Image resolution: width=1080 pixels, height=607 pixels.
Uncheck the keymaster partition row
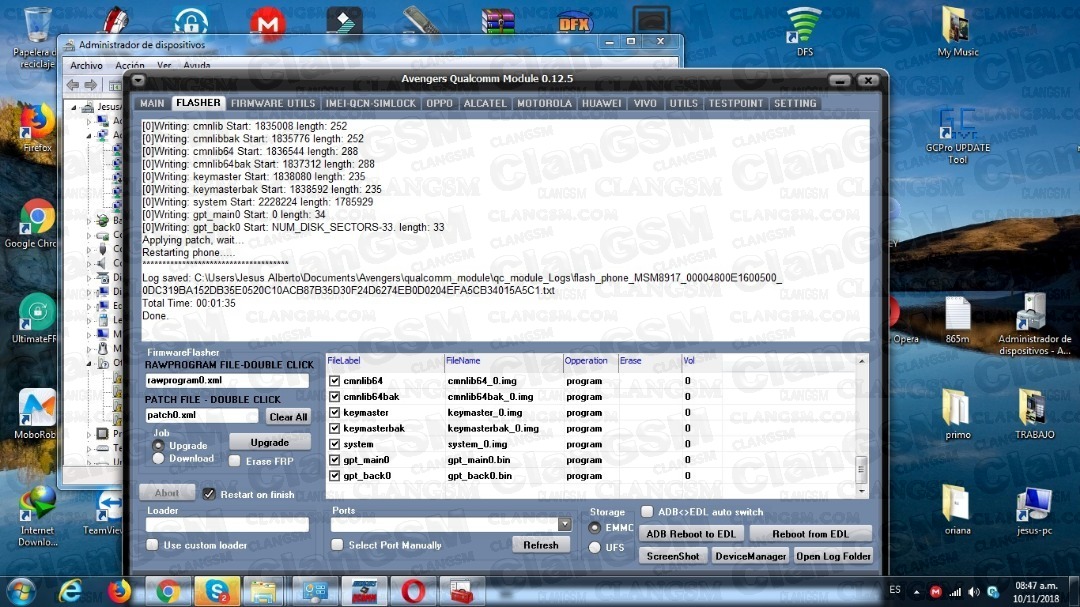point(335,413)
